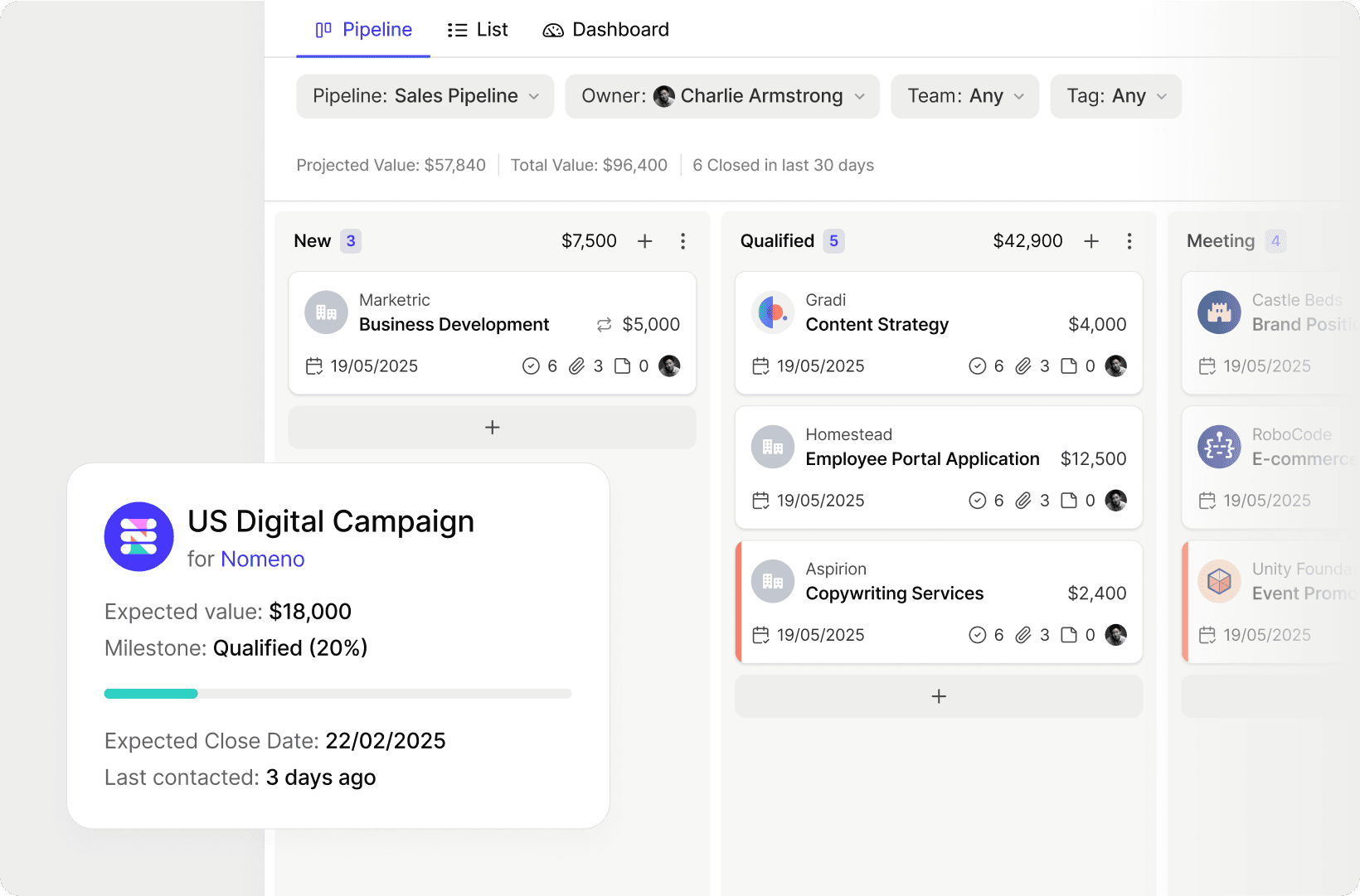Click the attachment paperclip on Content Strategy card
Viewport: 1360px width, 896px height.
[x=1023, y=366]
